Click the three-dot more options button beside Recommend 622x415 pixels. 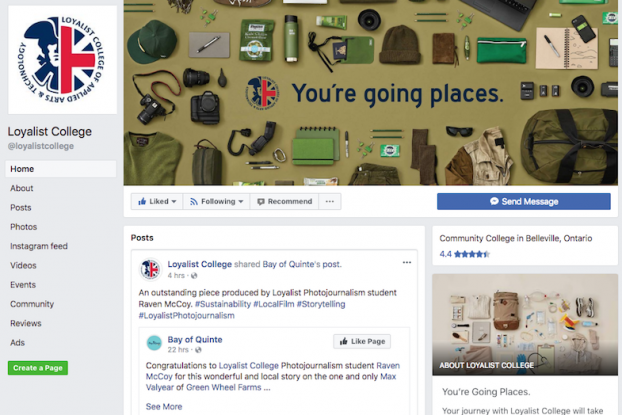[330, 202]
